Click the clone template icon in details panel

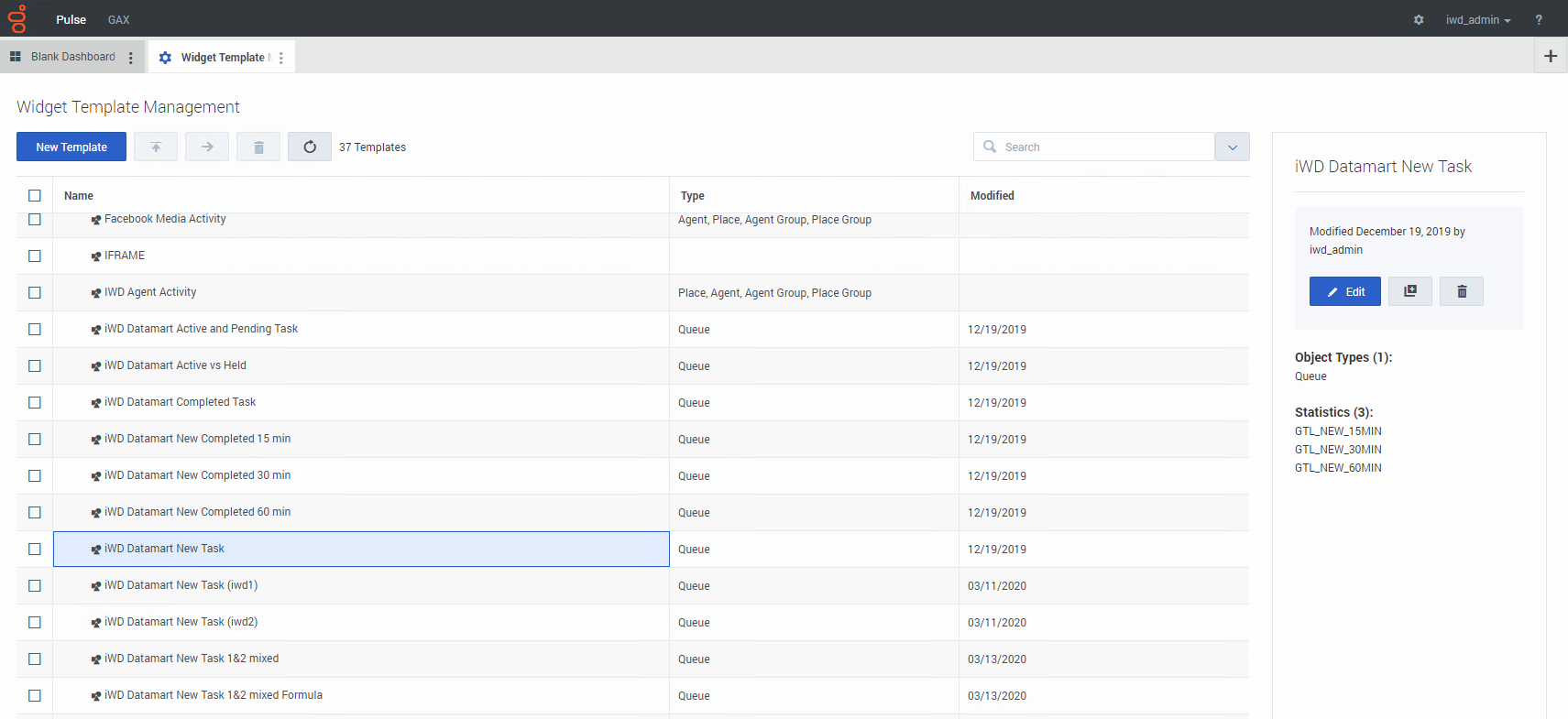1409,291
